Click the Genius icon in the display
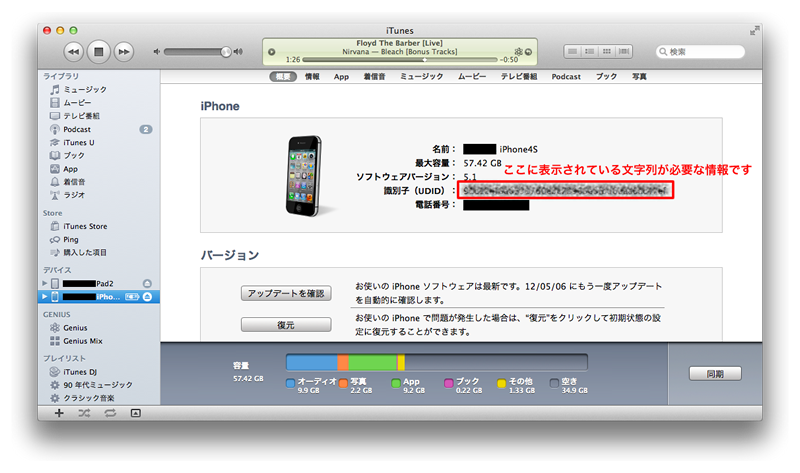Image resolution: width=800 pixels, height=473 pixels. pyautogui.click(x=518, y=52)
